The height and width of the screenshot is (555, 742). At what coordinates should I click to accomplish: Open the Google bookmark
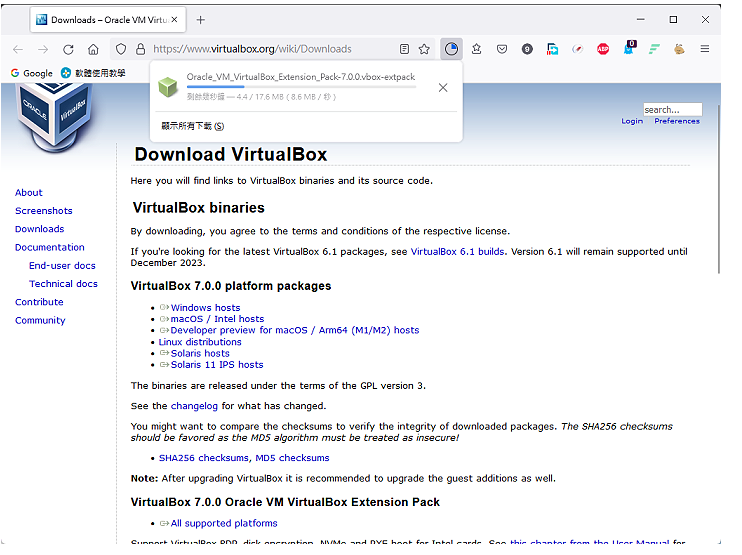(x=32, y=73)
